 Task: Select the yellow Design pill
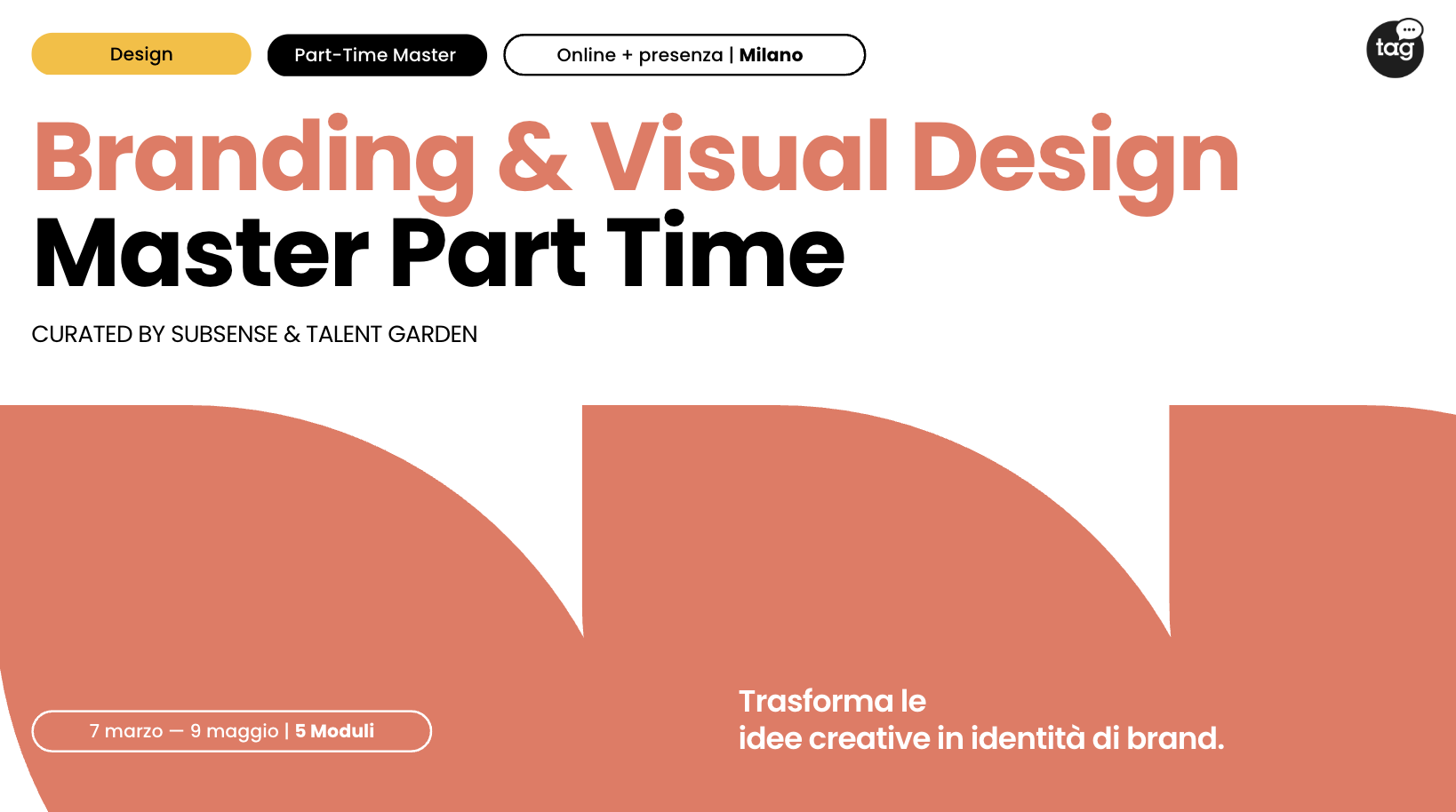(141, 54)
